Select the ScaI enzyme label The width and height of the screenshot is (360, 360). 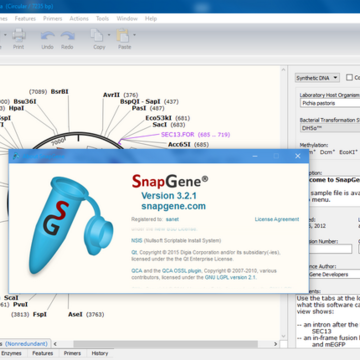pyautogui.click(x=11, y=297)
